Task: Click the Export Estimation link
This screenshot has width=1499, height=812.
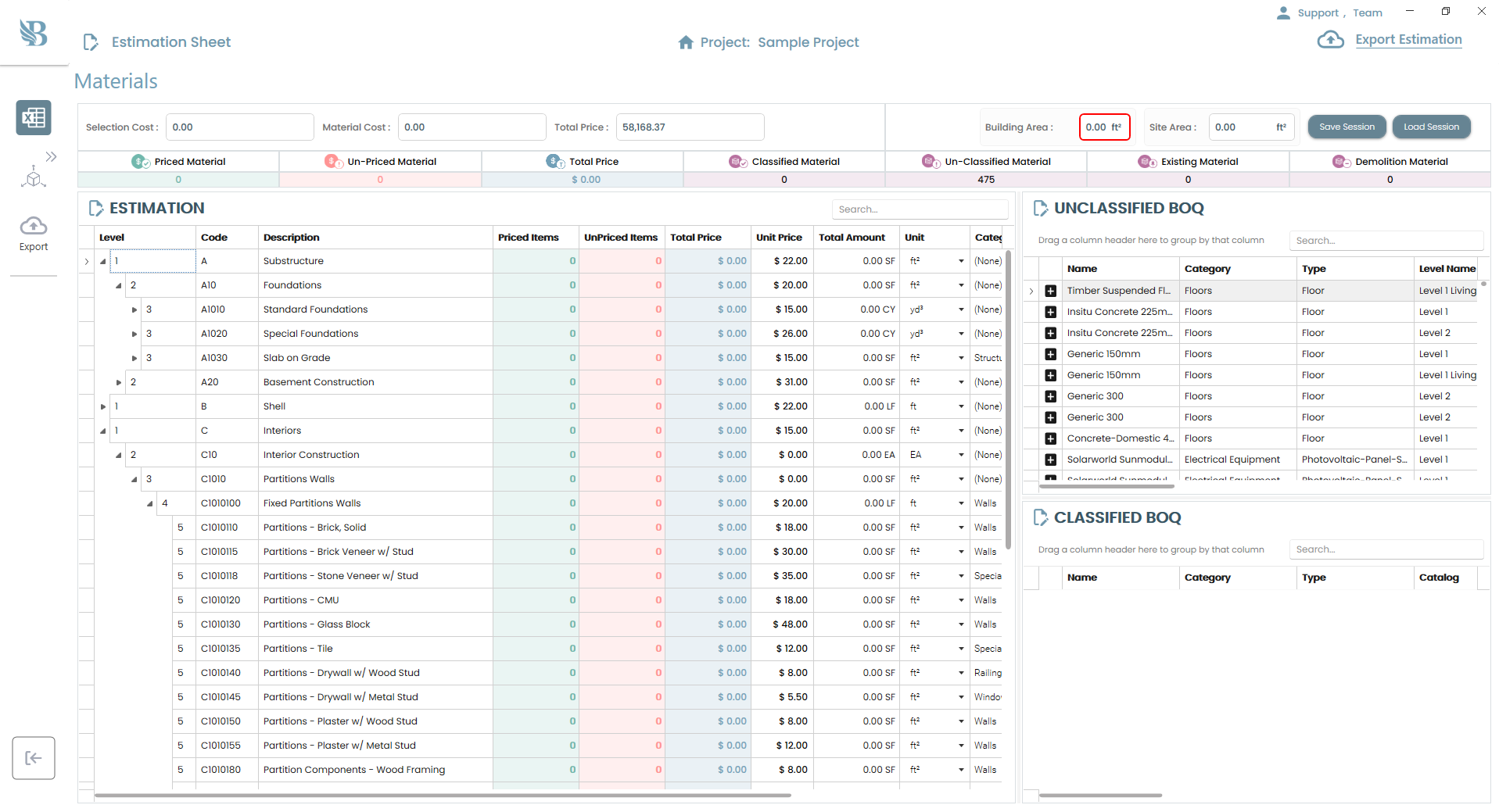Action: [1408, 40]
